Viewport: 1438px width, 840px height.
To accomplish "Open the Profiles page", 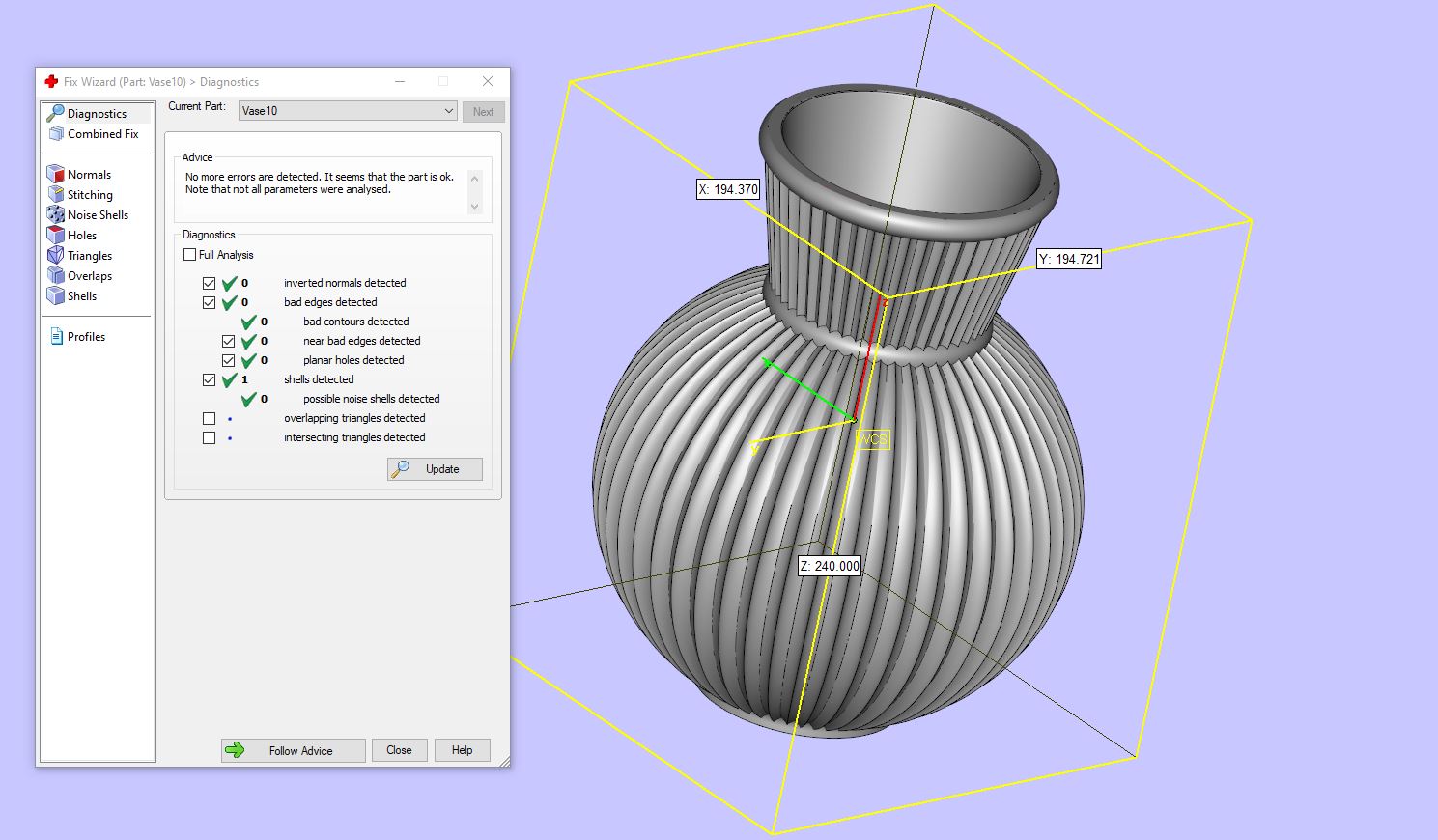I will click(x=85, y=337).
